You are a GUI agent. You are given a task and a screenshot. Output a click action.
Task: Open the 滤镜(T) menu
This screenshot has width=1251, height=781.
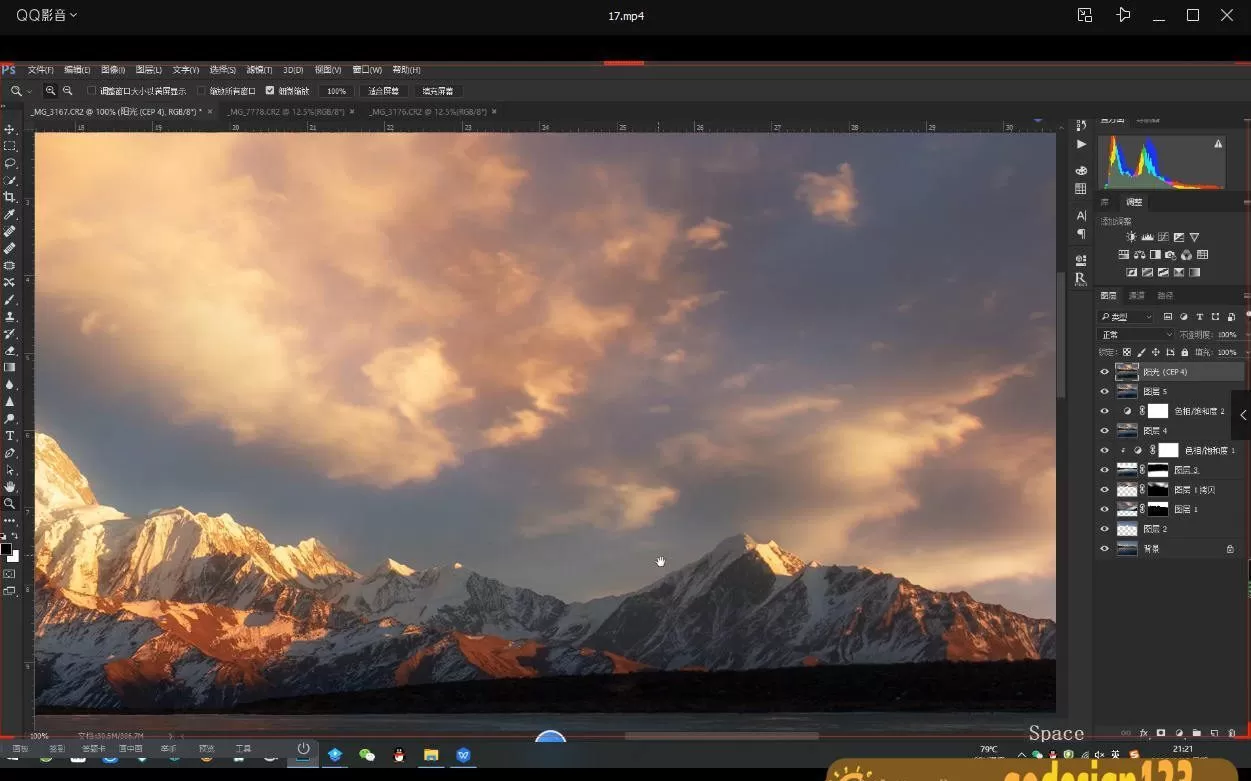(259, 70)
